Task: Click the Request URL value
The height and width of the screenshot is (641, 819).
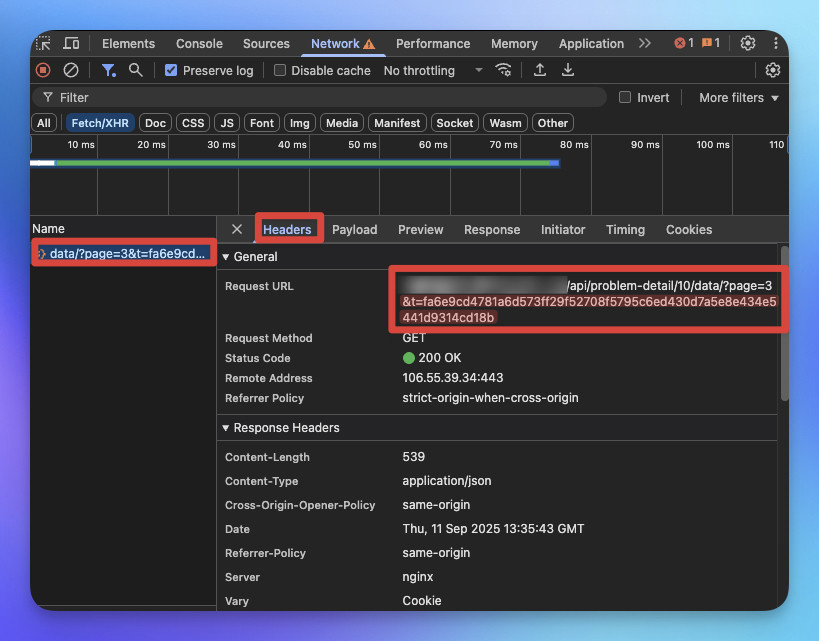Action: [588, 301]
